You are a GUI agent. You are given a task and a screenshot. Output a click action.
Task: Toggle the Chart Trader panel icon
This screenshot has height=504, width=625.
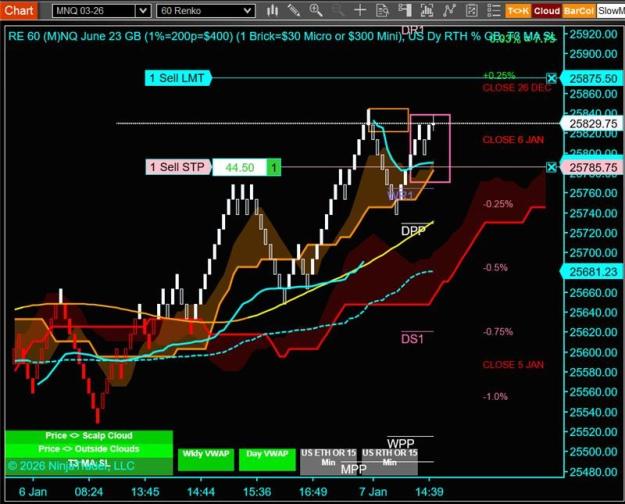[x=405, y=10]
